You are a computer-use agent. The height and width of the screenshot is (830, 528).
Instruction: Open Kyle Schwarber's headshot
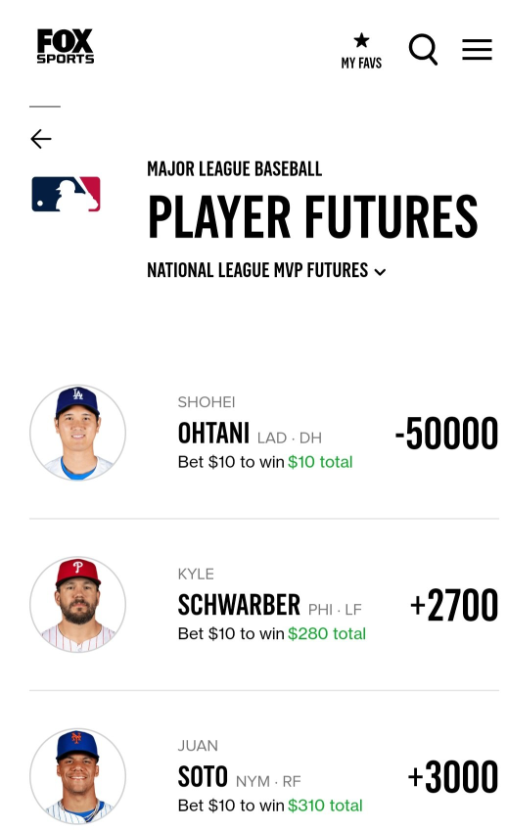point(78,604)
